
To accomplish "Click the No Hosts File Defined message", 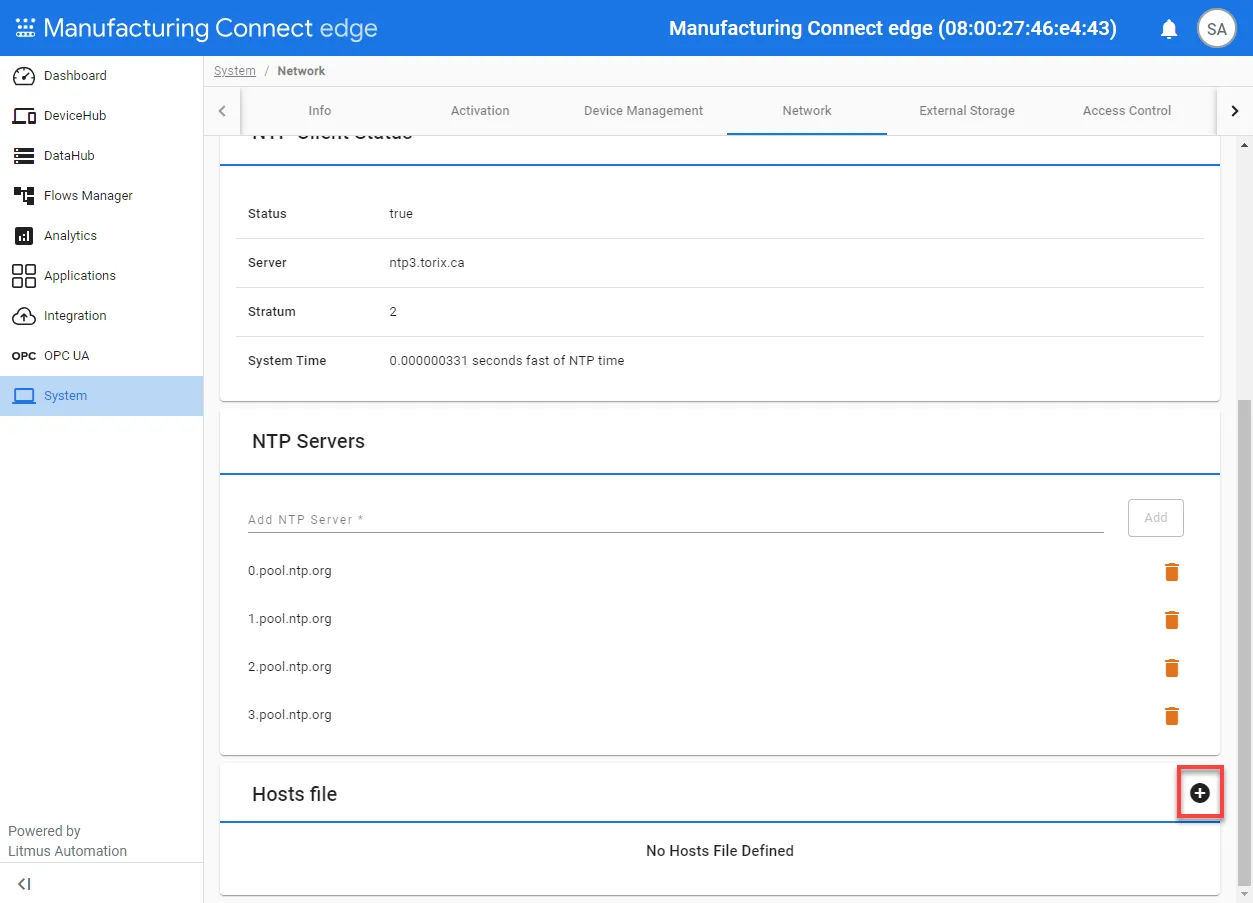I will click(720, 851).
